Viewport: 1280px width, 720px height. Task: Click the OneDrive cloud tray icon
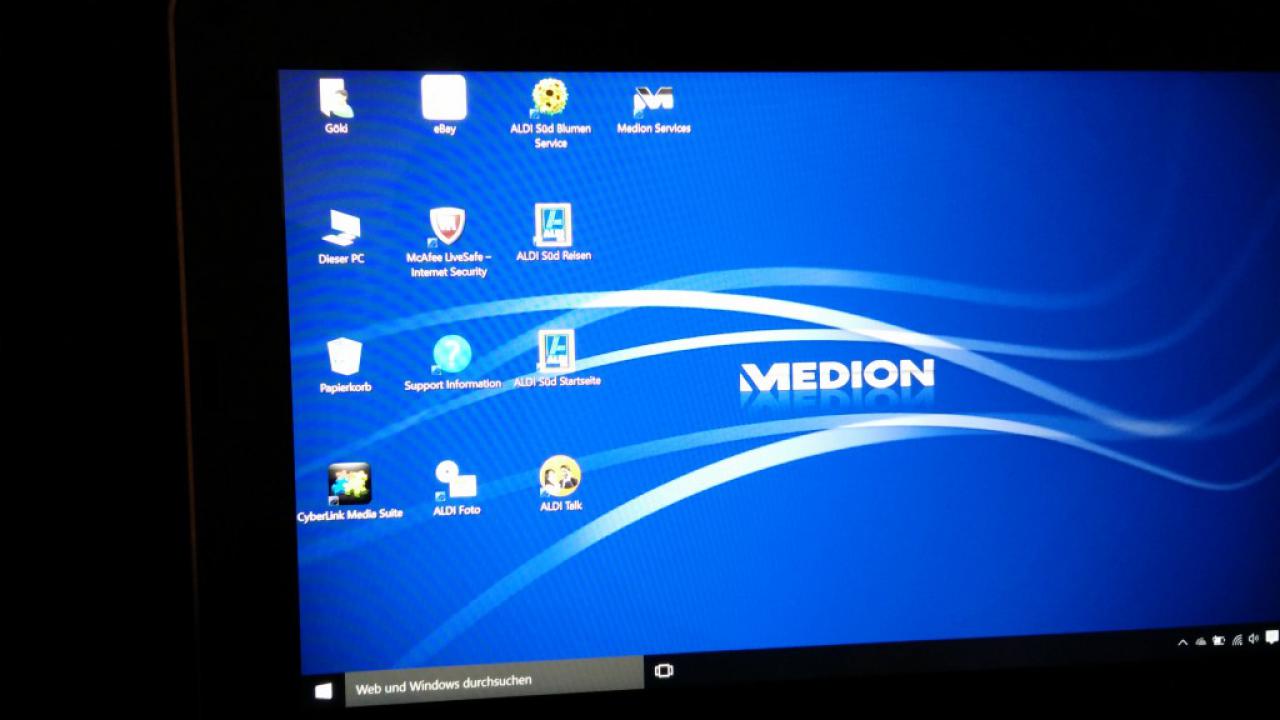(x=1201, y=642)
